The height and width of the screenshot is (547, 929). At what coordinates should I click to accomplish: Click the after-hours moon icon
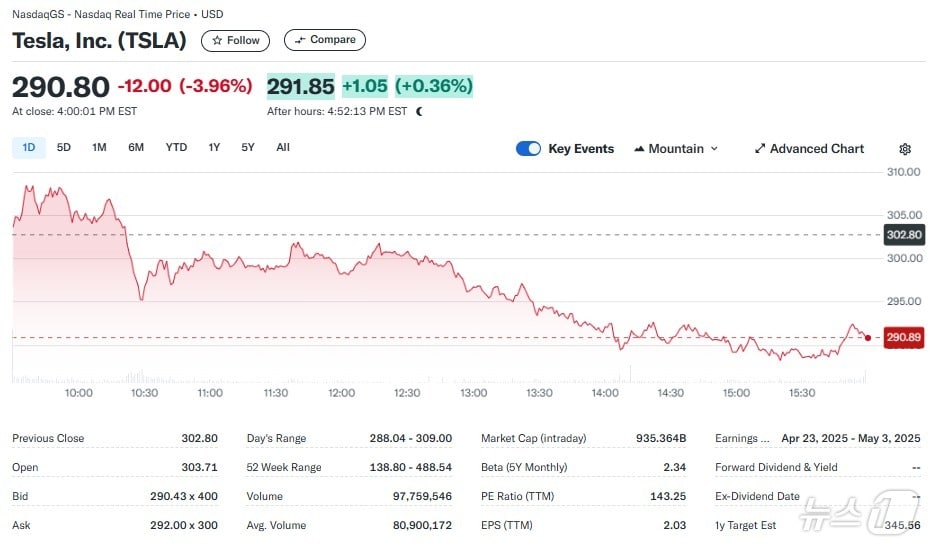tap(419, 111)
